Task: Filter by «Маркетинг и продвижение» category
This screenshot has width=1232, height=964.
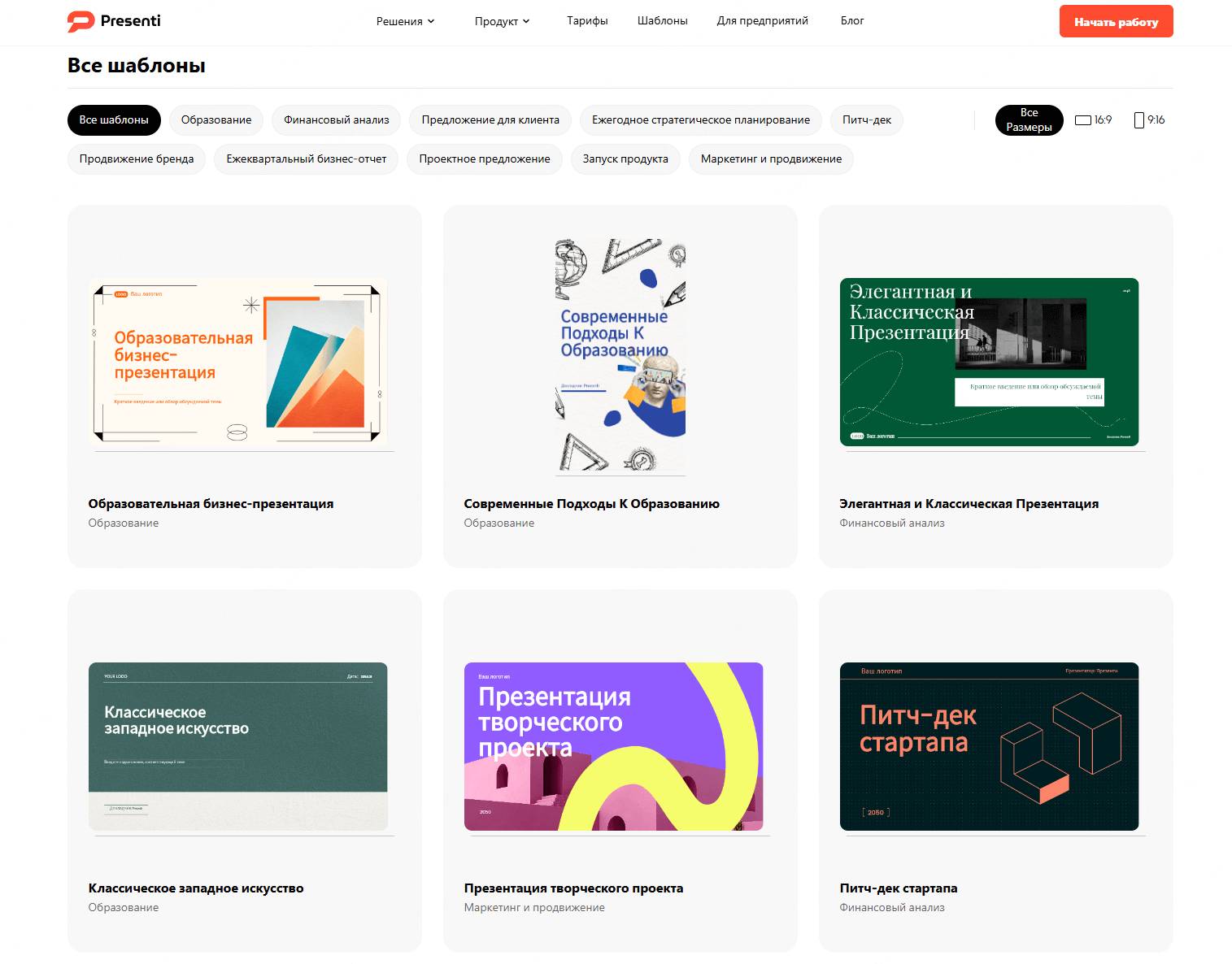Action: coord(771,159)
